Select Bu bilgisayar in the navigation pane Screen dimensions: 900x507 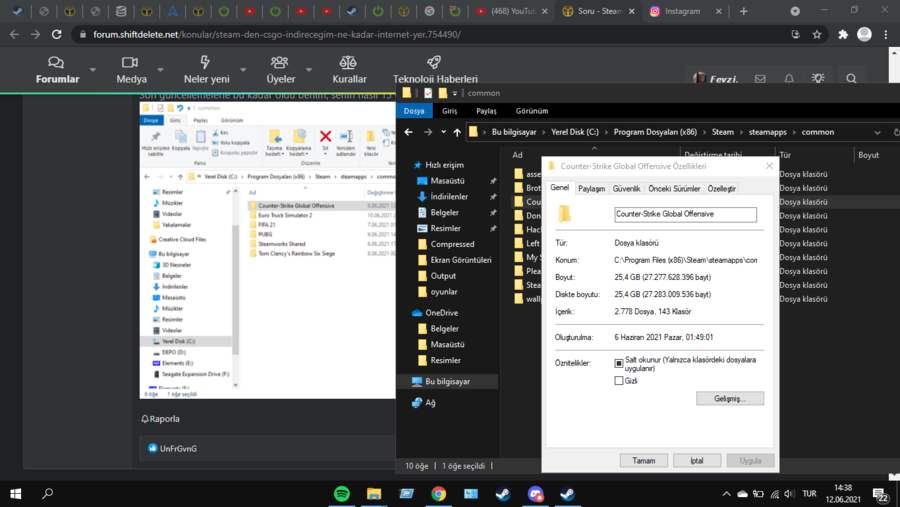pos(446,381)
